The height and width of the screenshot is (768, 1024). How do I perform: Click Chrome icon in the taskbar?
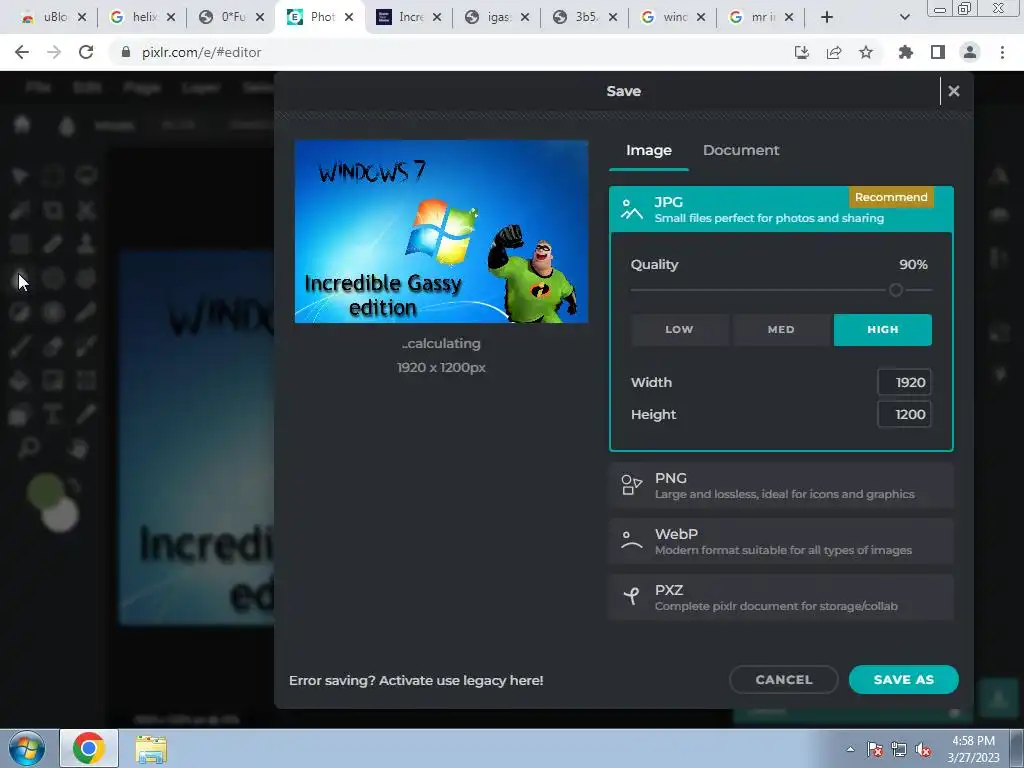[x=89, y=748]
